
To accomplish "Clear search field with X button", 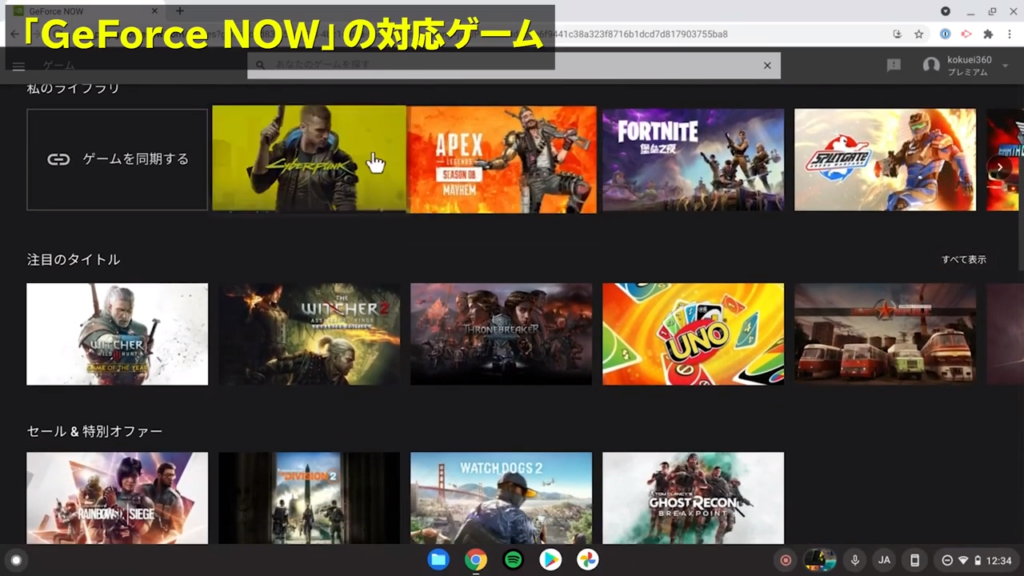I will (x=767, y=66).
